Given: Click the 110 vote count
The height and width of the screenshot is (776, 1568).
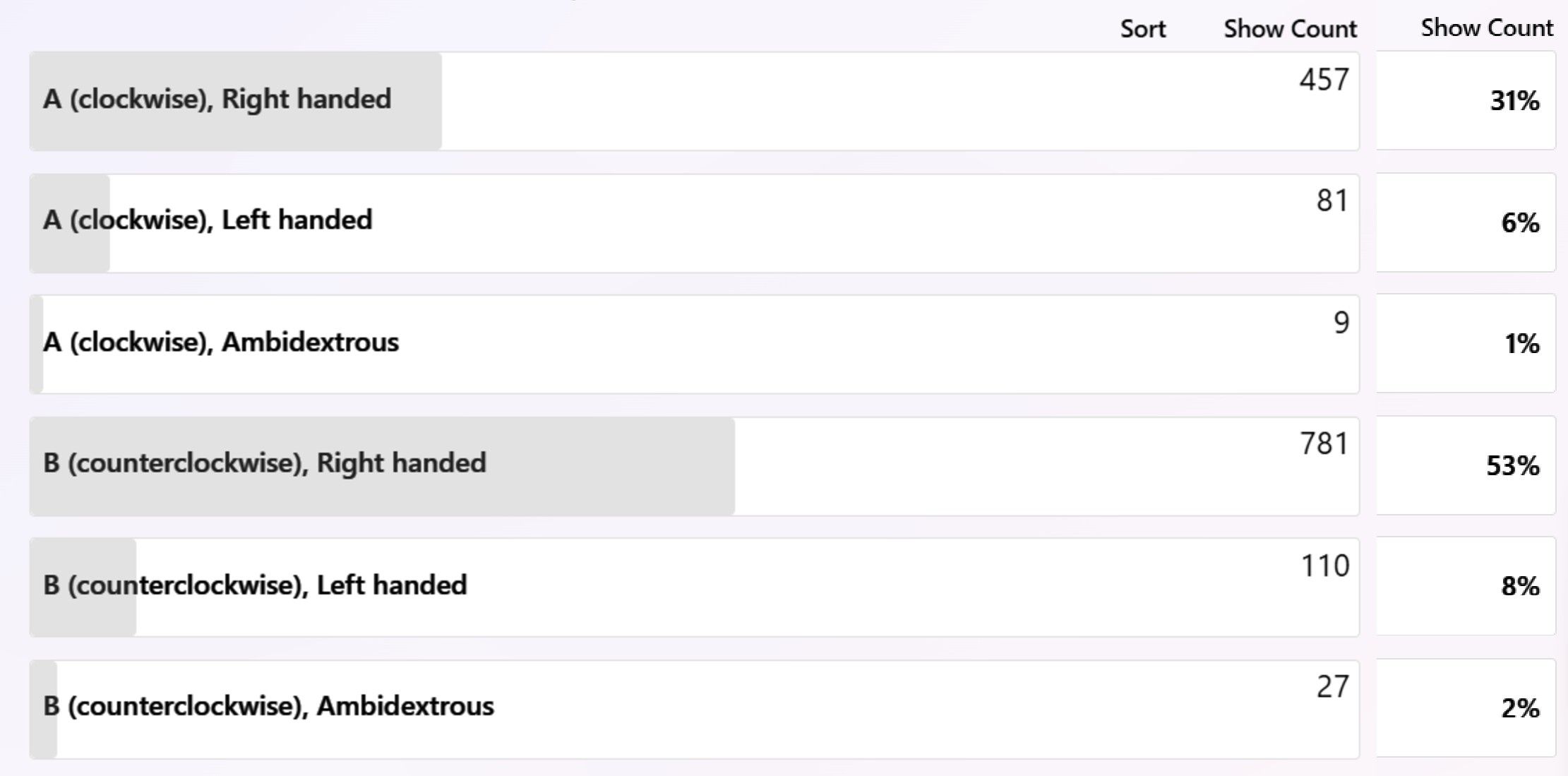Looking at the screenshot, I should pyautogui.click(x=1325, y=566).
